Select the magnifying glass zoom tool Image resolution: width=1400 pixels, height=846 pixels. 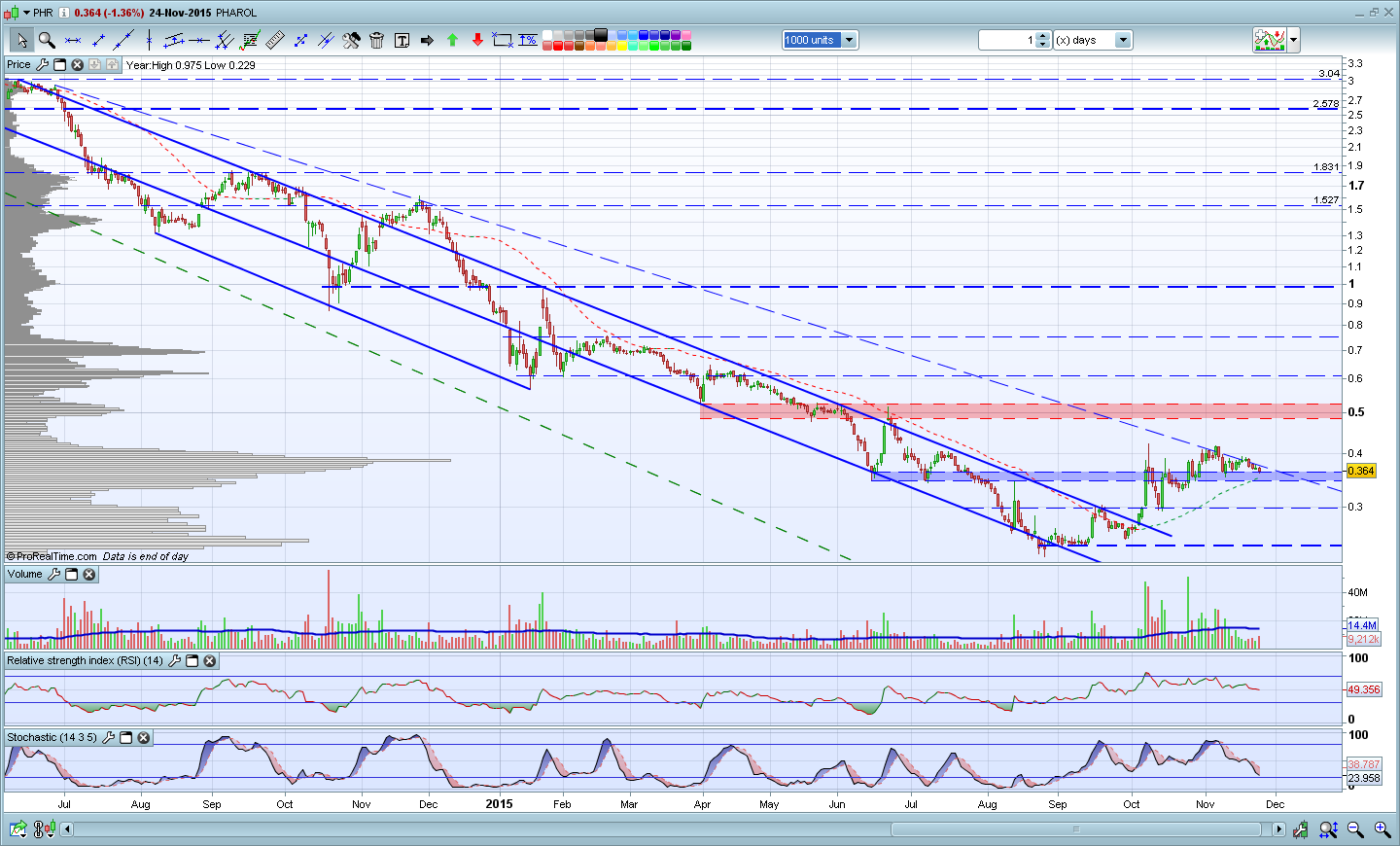(x=46, y=40)
